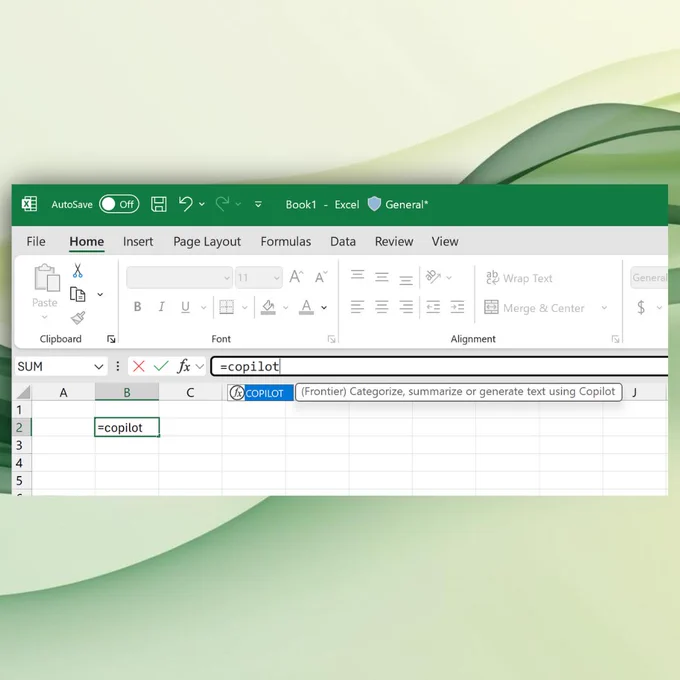Open the File tab
The height and width of the screenshot is (680, 680).
[x=36, y=241]
